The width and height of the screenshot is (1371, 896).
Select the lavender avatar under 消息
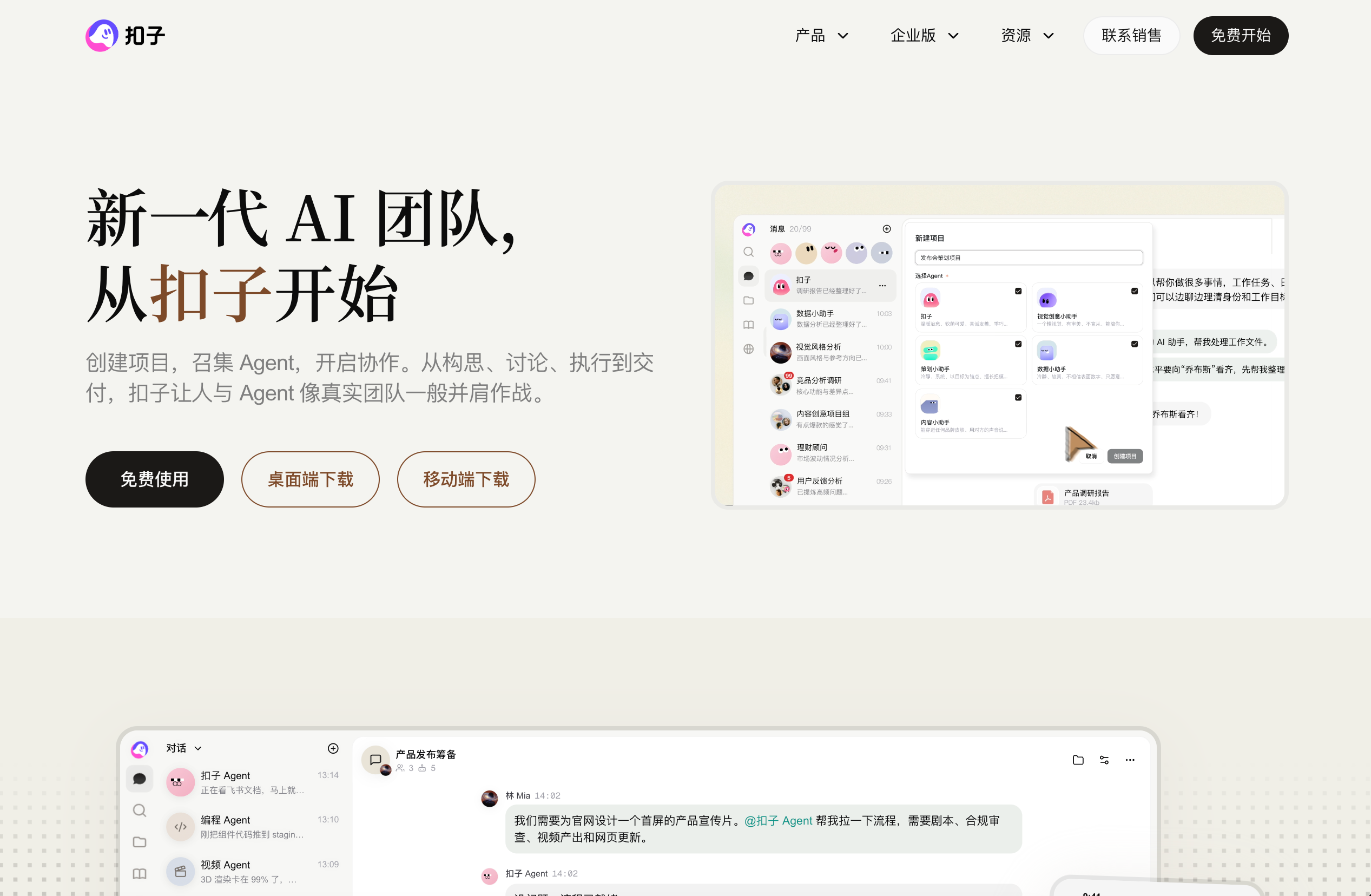pyautogui.click(x=856, y=253)
